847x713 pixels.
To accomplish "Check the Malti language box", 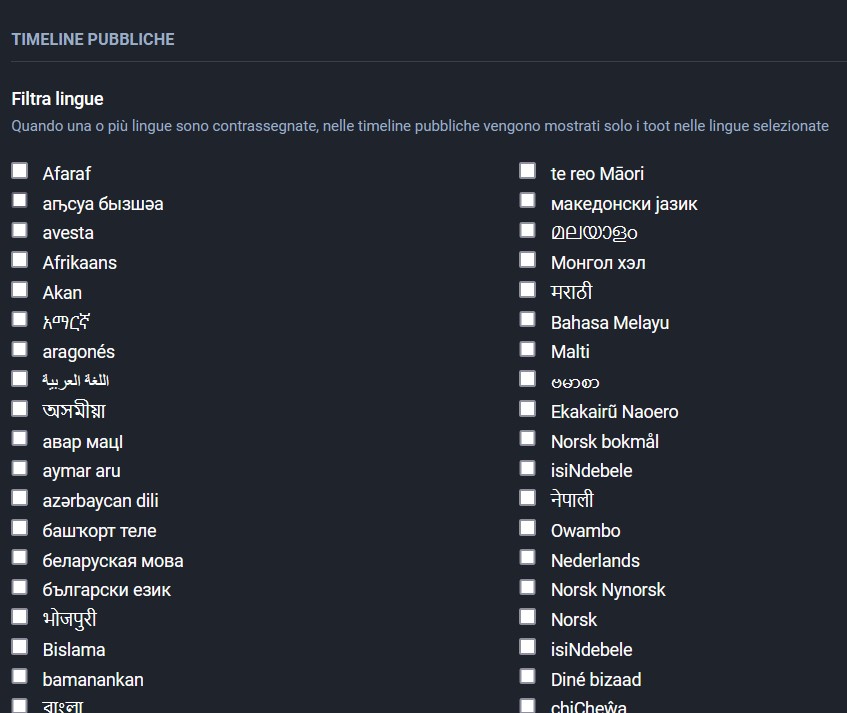I will 527,348.
